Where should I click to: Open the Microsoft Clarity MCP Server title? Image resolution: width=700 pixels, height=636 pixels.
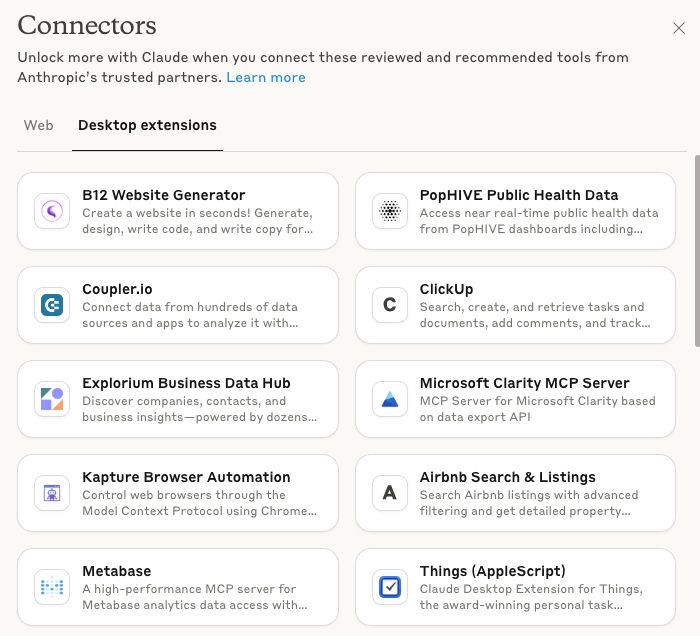click(524, 383)
